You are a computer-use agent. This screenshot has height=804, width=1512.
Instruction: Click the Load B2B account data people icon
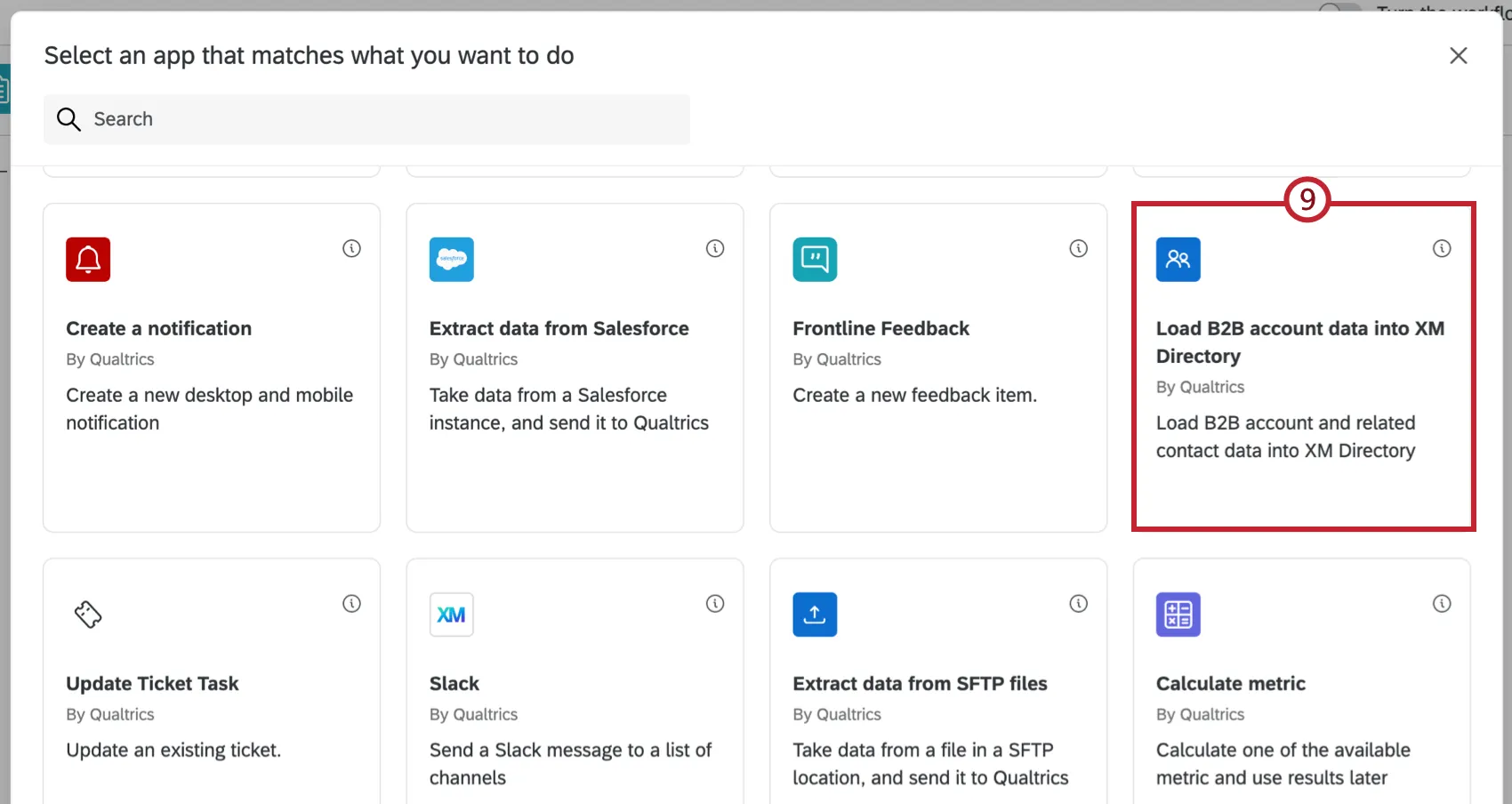1178,260
